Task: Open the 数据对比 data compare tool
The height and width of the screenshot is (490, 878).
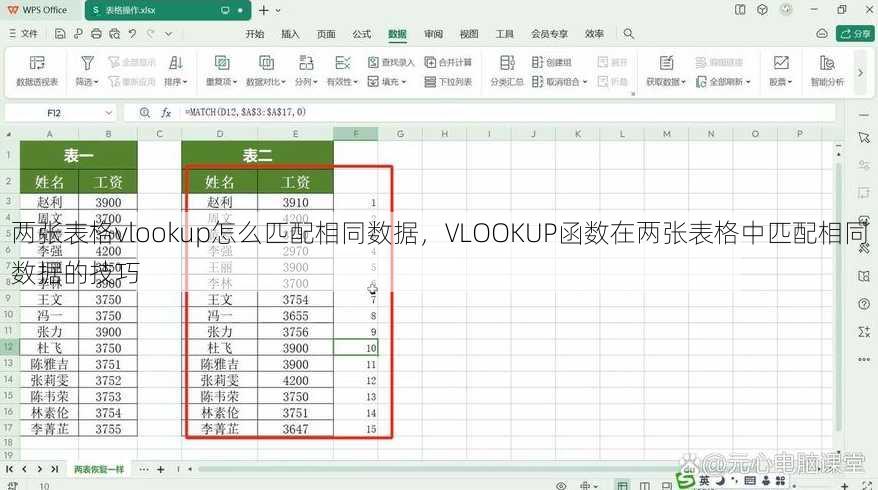Action: 266,71
